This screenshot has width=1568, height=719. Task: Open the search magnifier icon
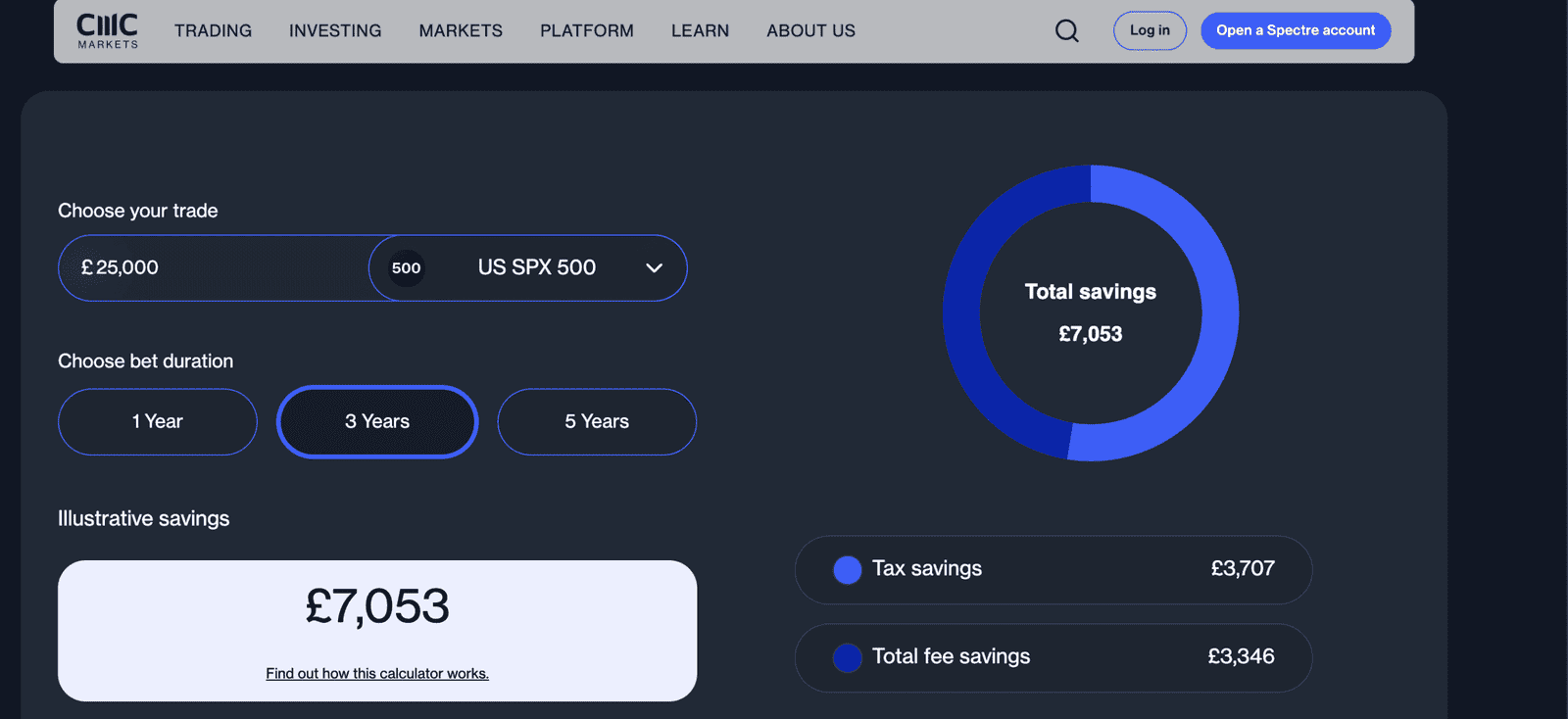click(x=1067, y=31)
